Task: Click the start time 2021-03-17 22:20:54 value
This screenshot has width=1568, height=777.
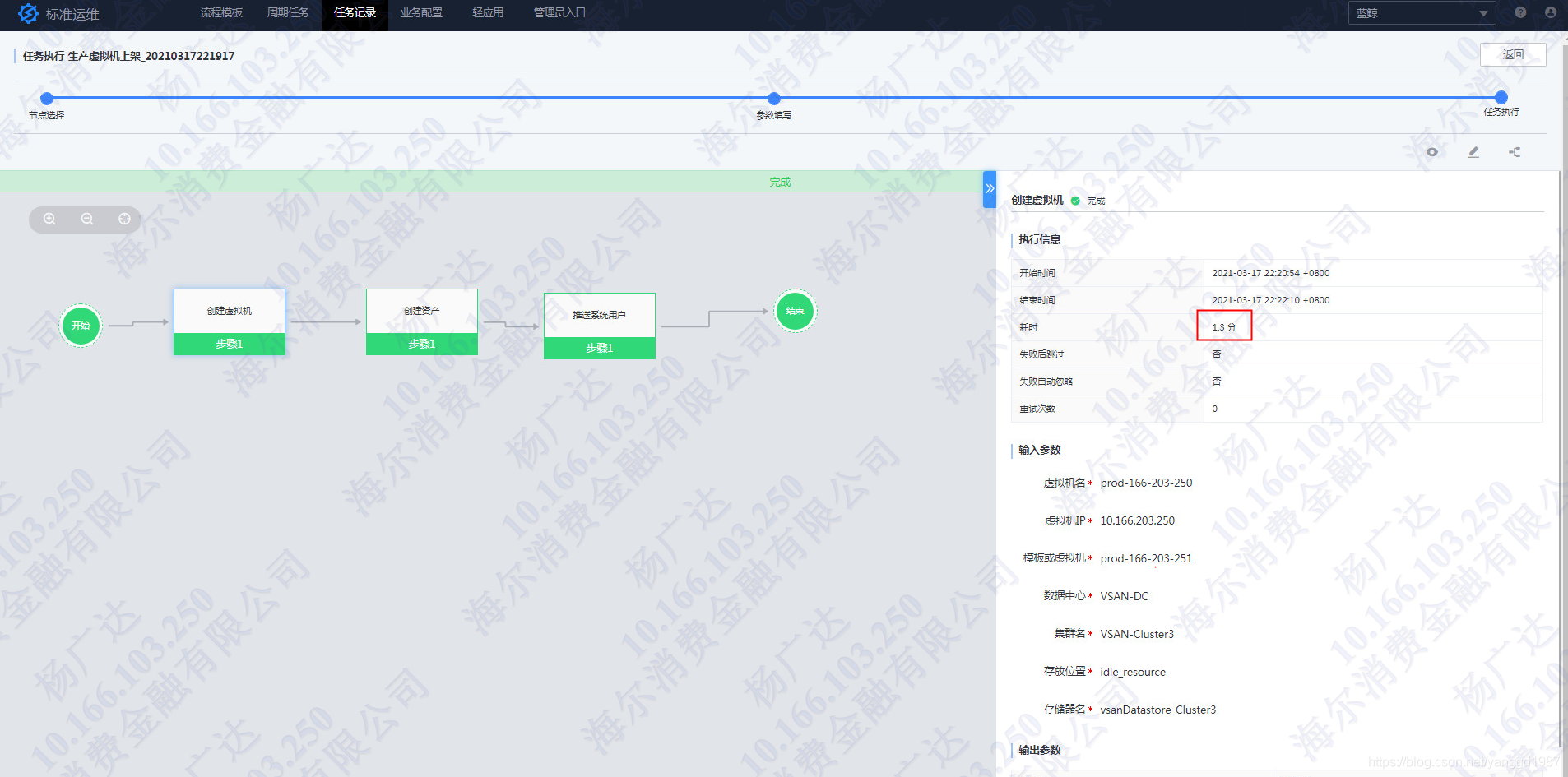Action: (1270, 273)
